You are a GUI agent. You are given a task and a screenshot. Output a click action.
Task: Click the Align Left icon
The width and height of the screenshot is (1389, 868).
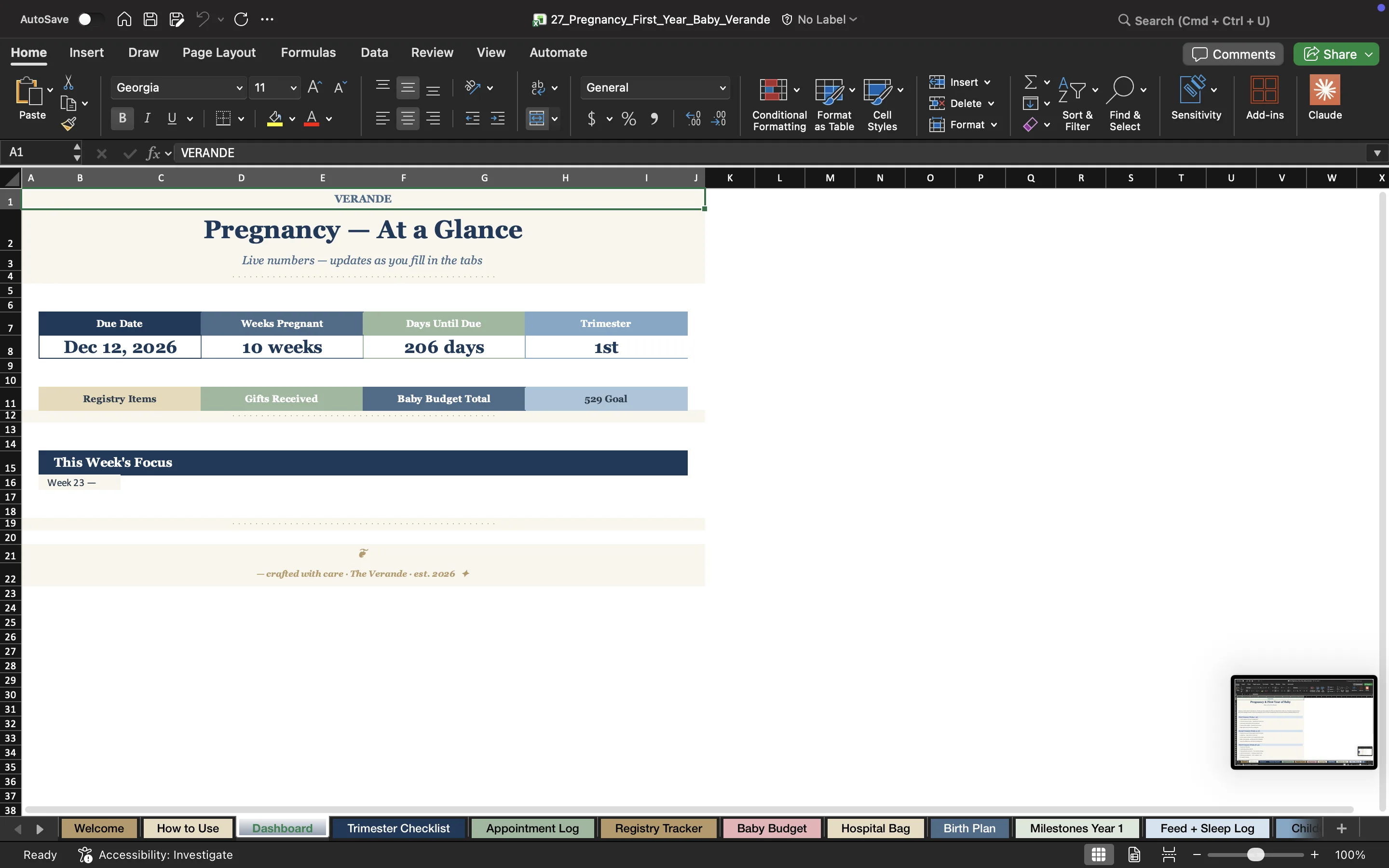tap(382, 118)
